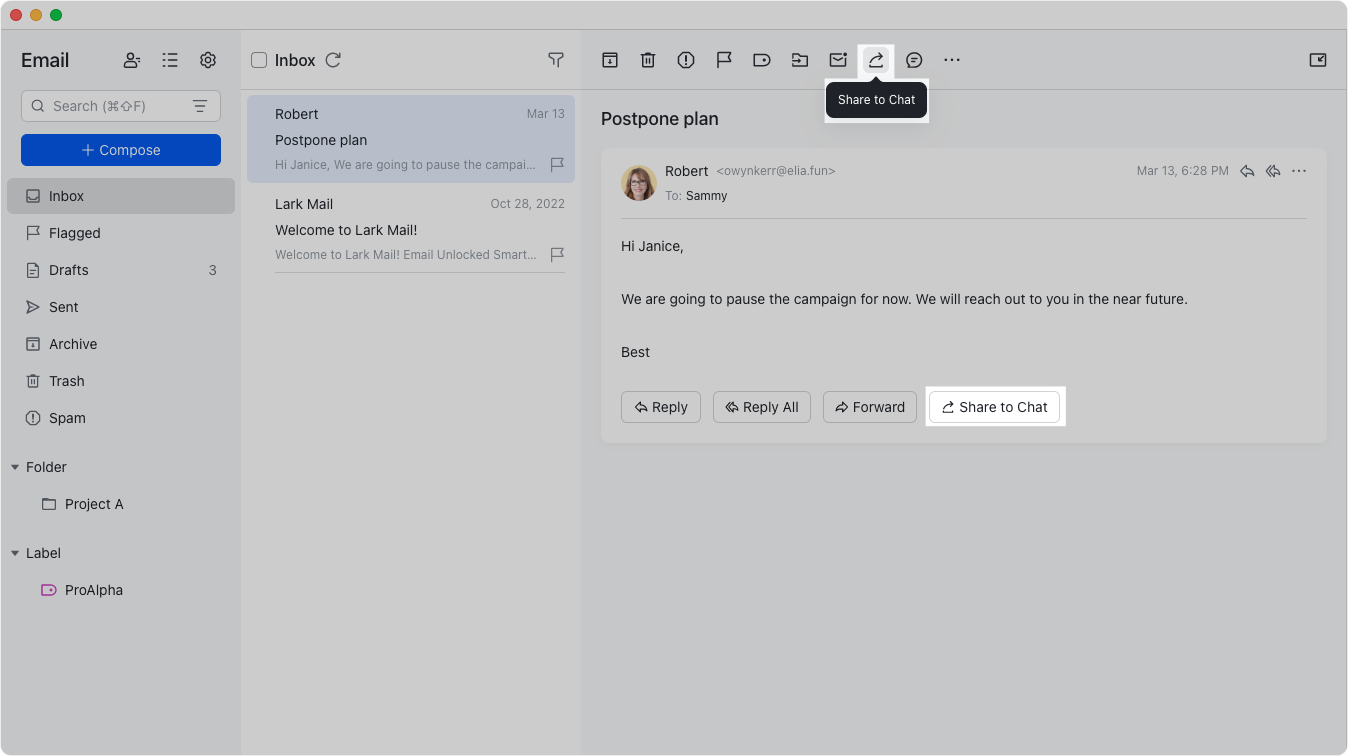Move the email to a folder
Screen dimensions: 1348x756
tap(799, 59)
